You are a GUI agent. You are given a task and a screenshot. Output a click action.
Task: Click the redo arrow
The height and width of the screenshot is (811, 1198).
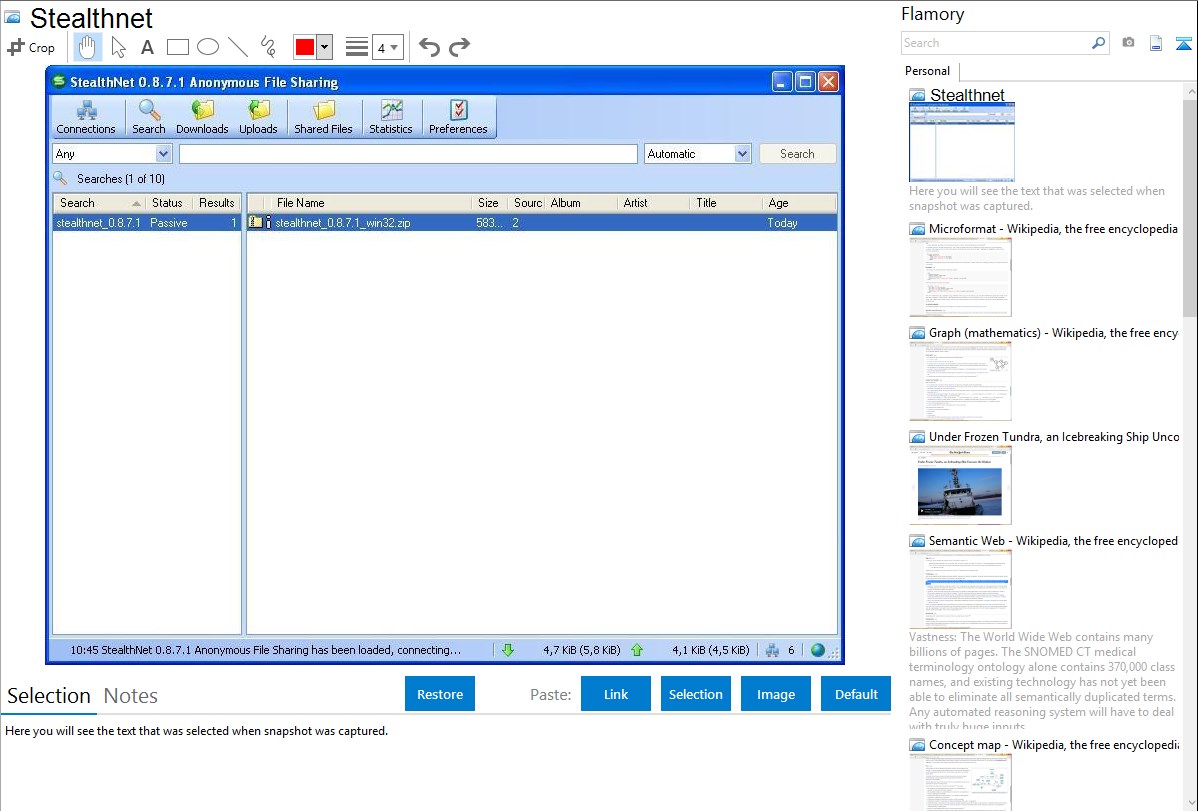(459, 47)
